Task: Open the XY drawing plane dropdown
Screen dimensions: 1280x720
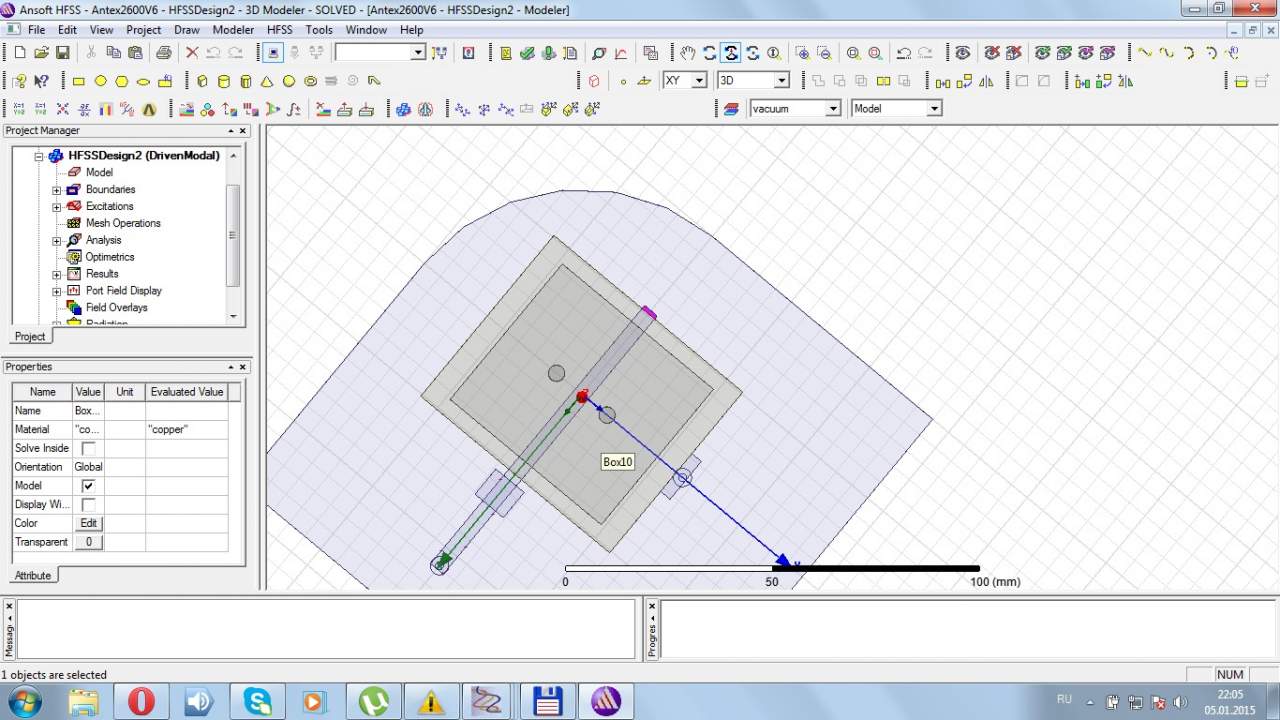Action: click(699, 81)
